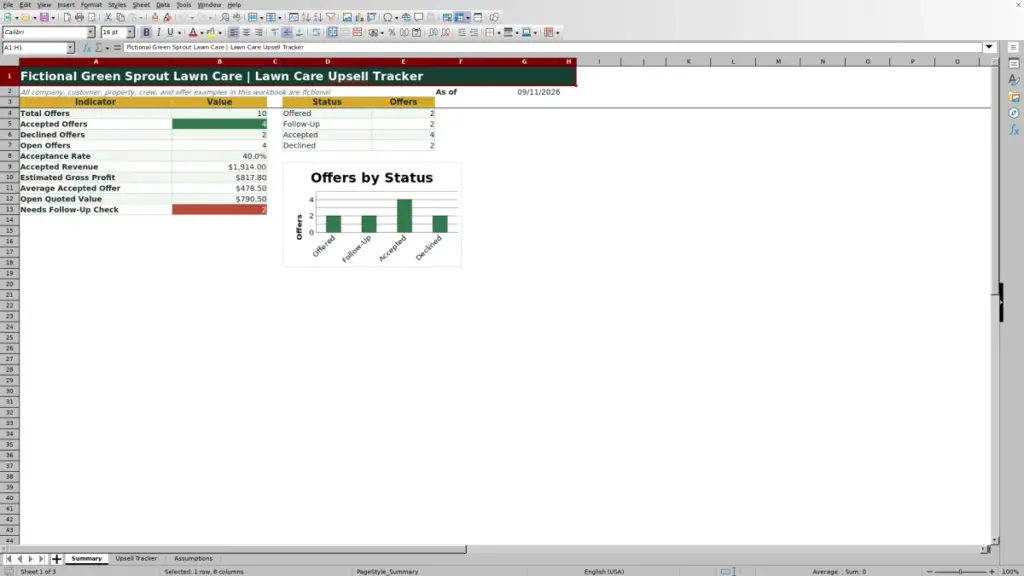Click the zoom in plus button
1024x576 pixels.
(x=991, y=571)
